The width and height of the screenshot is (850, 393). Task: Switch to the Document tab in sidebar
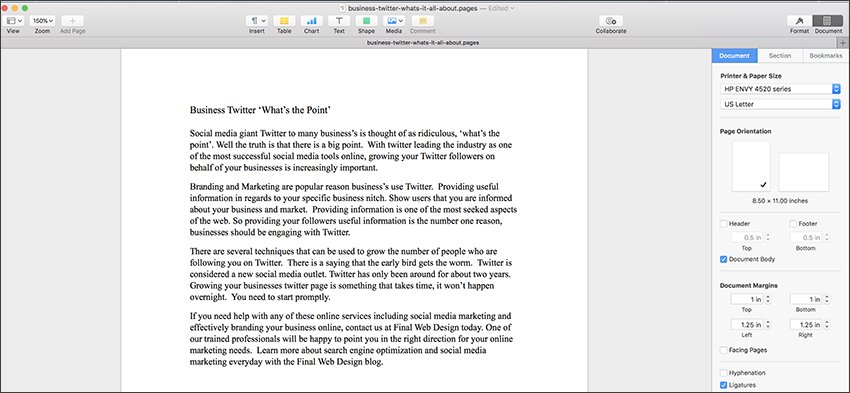click(x=735, y=56)
